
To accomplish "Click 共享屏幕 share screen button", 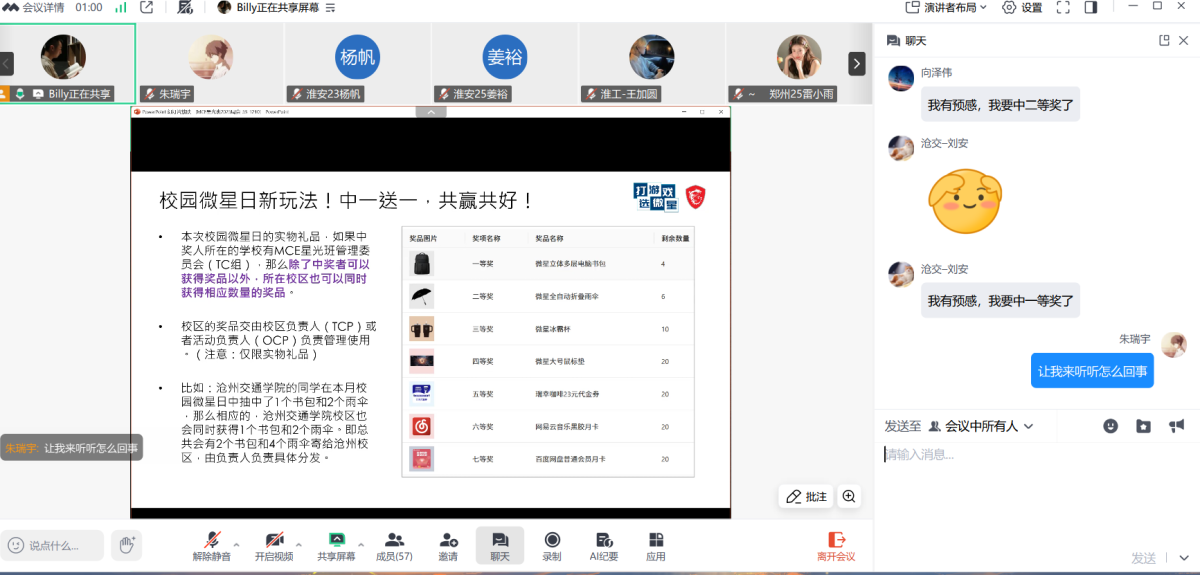I will [x=337, y=546].
